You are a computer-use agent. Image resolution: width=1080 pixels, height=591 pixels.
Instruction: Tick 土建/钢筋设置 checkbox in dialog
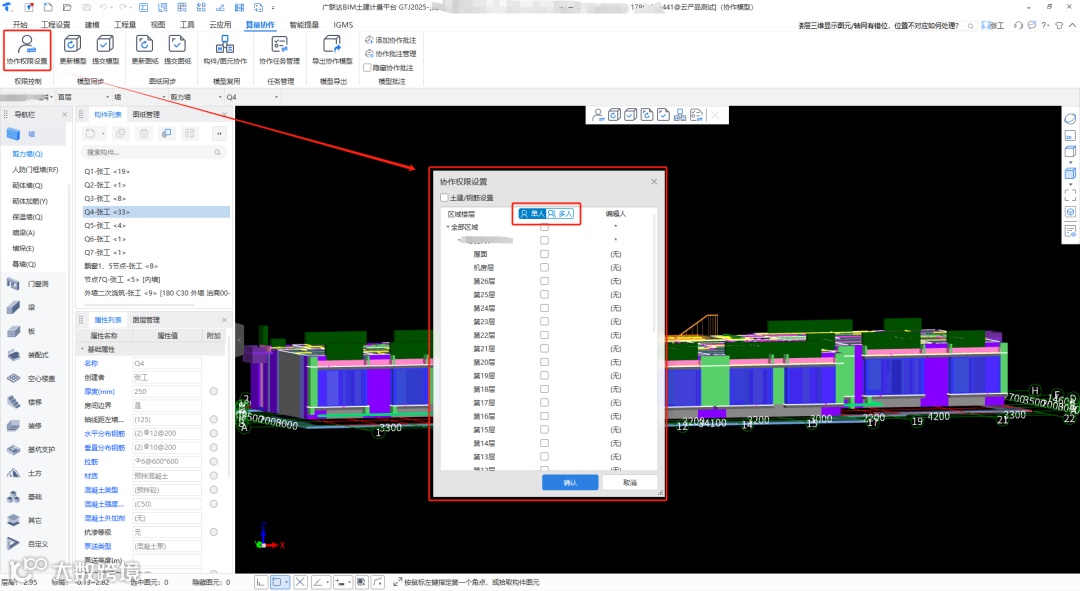[x=445, y=198]
